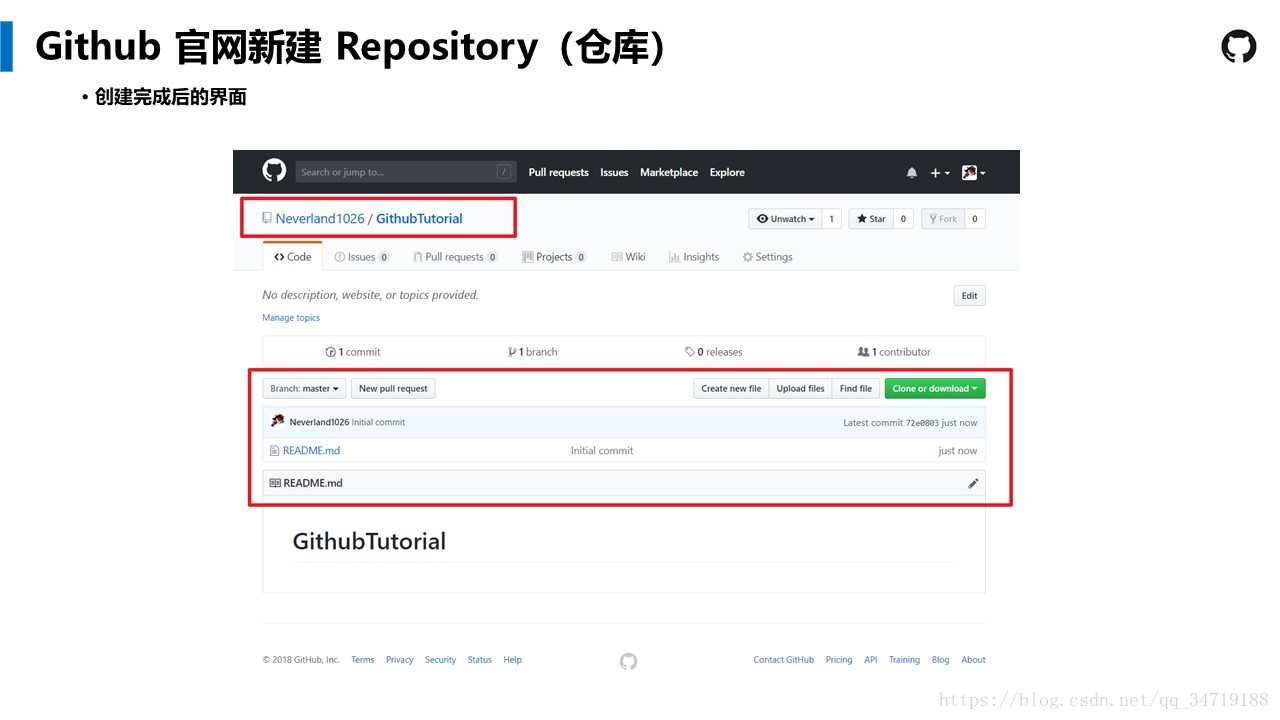The width and height of the screenshot is (1280, 720).
Task: Star the repository
Action: pos(871,219)
